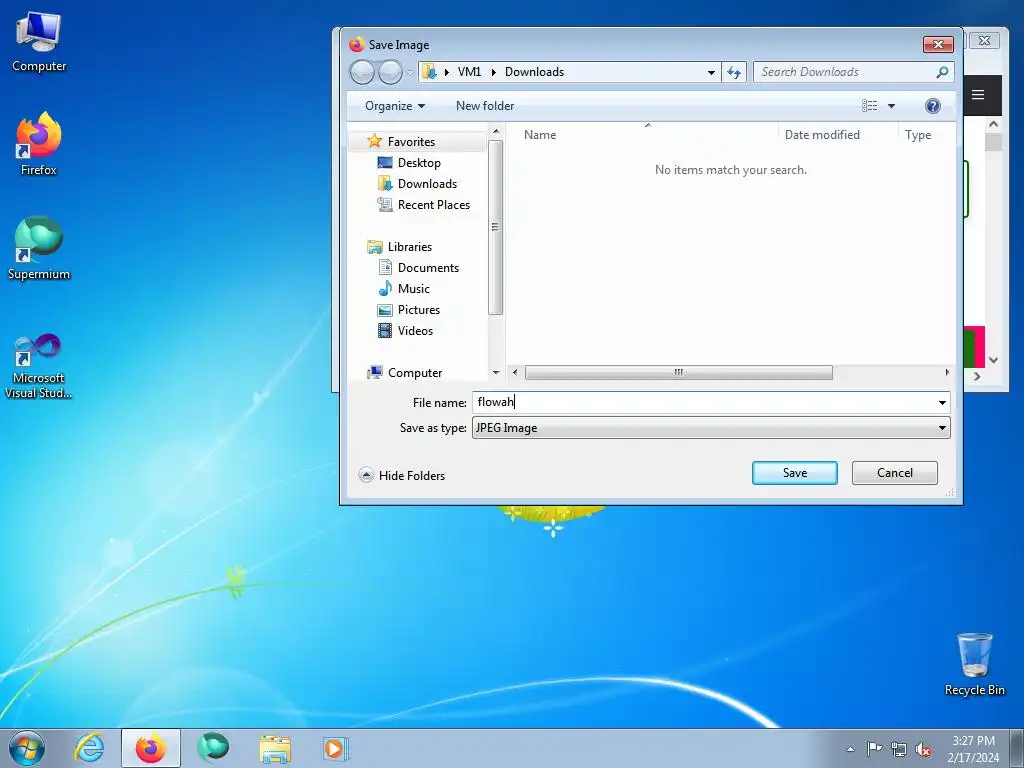Open Windows Explorer from the taskbar
This screenshot has height=768, width=1024.
tap(275, 748)
